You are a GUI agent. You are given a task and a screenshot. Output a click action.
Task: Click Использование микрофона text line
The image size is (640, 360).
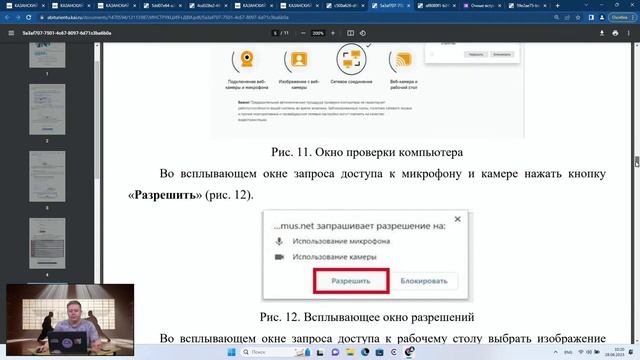tap(341, 241)
